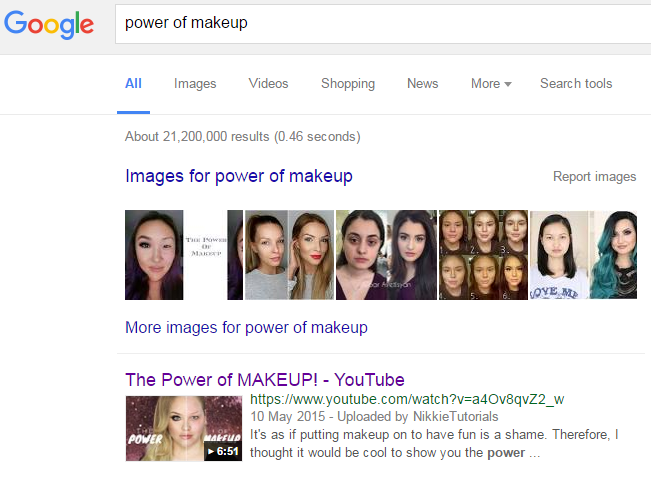Focus the search box containing power of makeup
This screenshot has height=477, width=651.
[x=383, y=24]
